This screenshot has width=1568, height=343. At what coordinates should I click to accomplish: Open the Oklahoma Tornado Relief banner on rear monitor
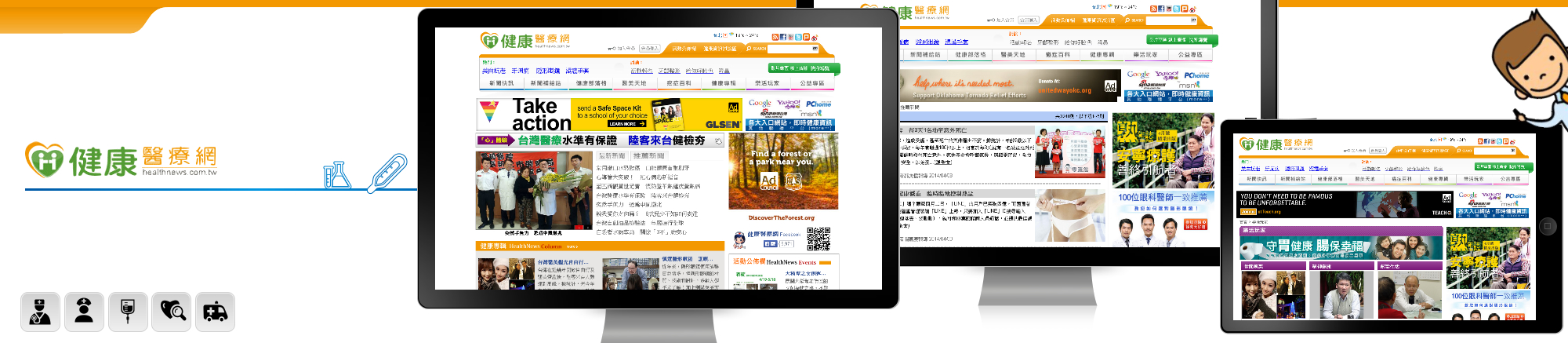(1009, 86)
